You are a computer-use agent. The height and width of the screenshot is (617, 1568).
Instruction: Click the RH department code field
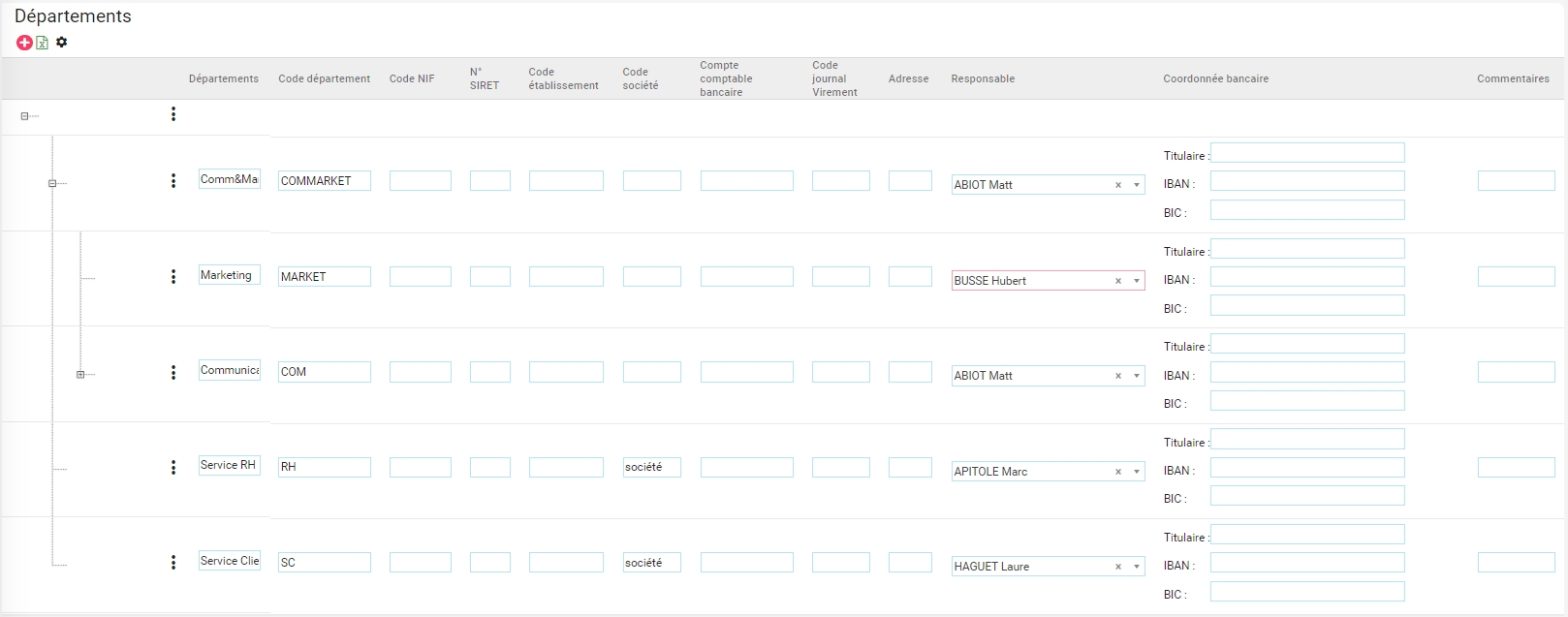325,467
